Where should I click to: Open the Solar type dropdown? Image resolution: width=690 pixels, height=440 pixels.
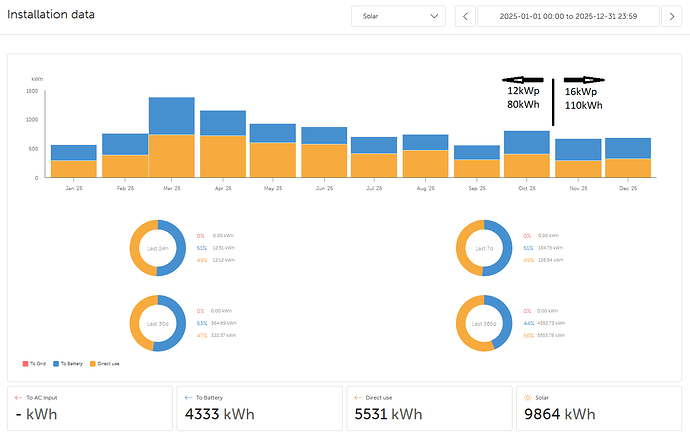pos(398,16)
